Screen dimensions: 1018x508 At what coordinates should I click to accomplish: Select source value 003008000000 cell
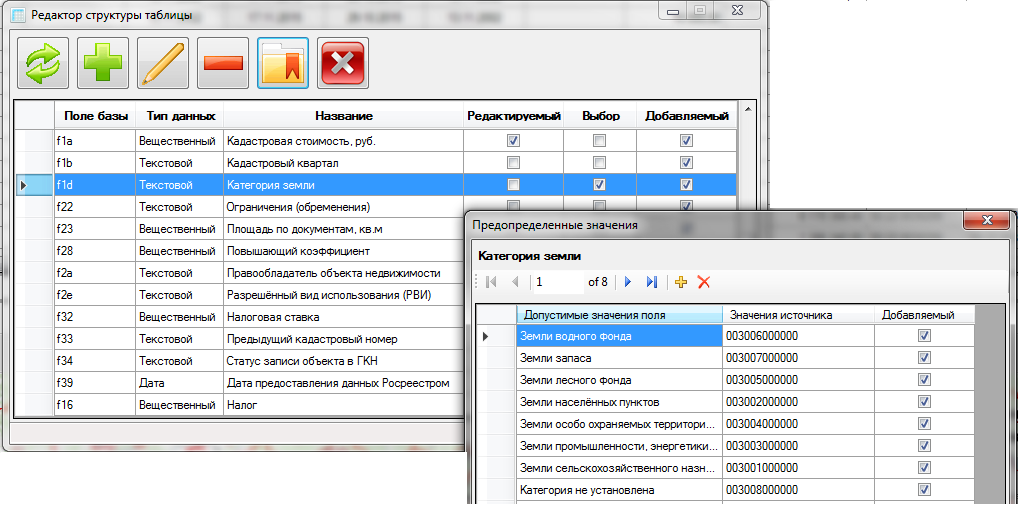coord(798,490)
